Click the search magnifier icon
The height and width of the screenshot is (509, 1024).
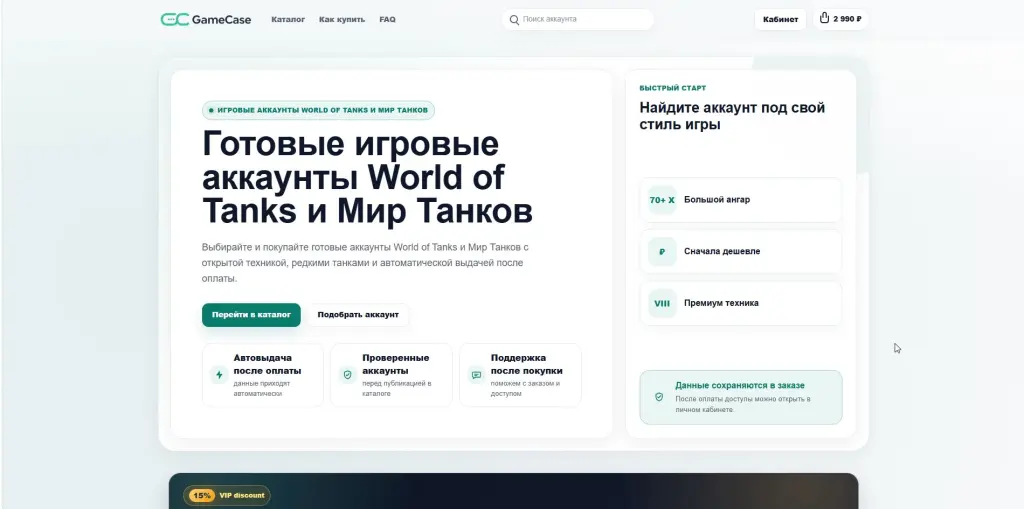click(514, 20)
